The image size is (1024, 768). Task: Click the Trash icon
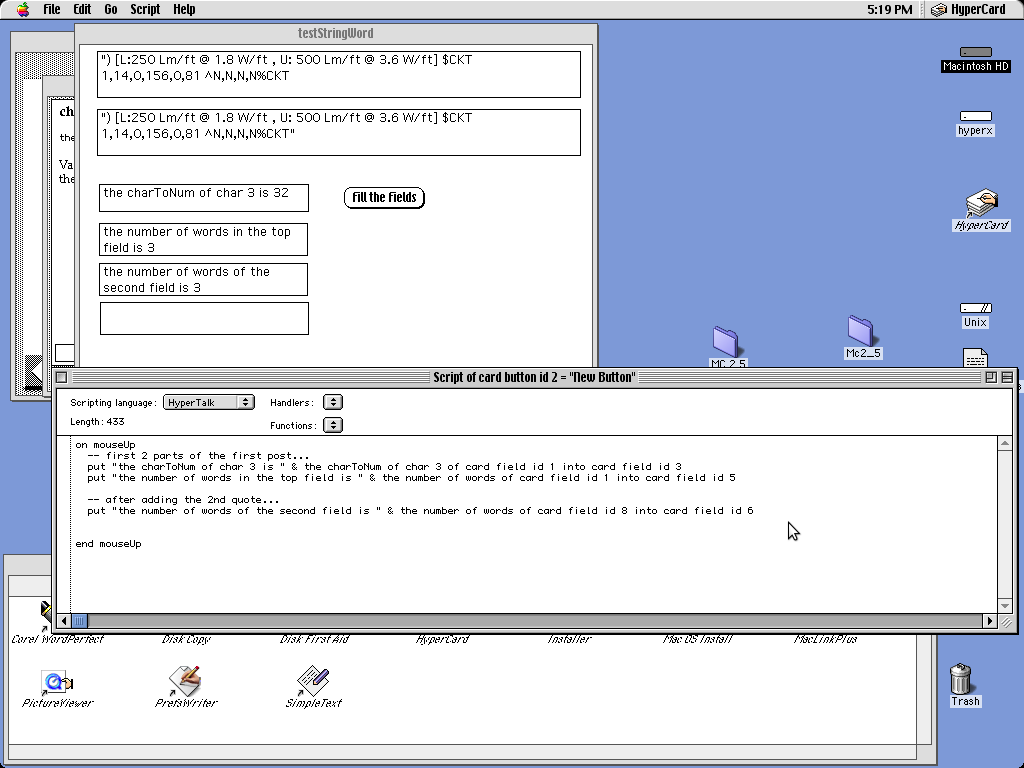pos(962,679)
